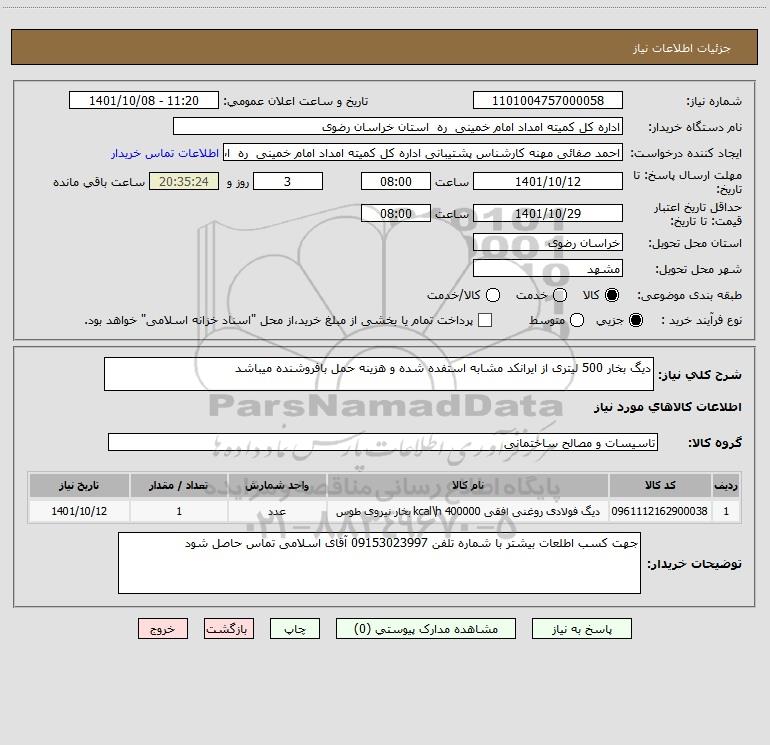
Task: Click the ساعت باقی مانده label
Action: (99, 182)
